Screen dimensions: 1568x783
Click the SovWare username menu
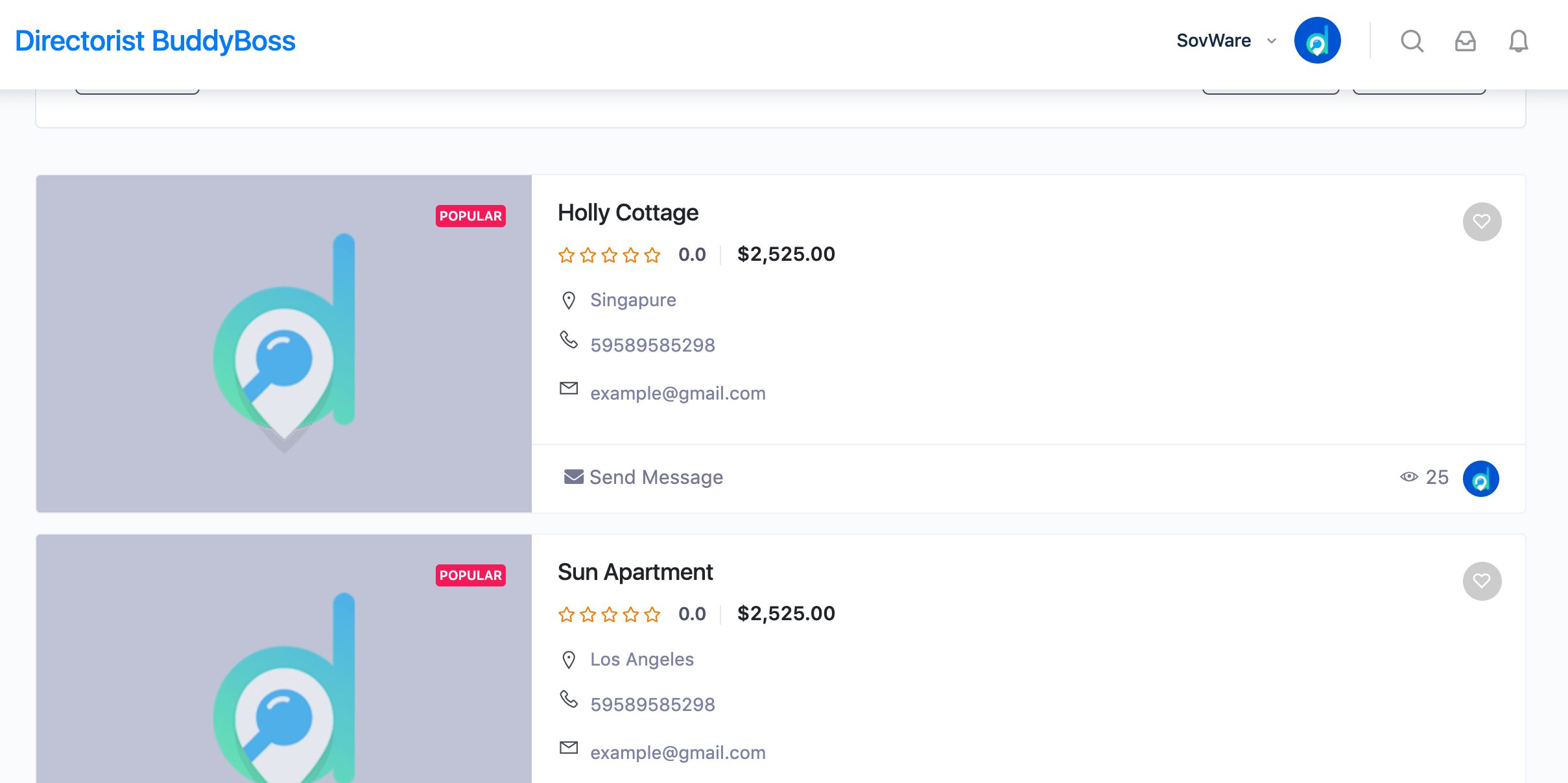click(1213, 41)
